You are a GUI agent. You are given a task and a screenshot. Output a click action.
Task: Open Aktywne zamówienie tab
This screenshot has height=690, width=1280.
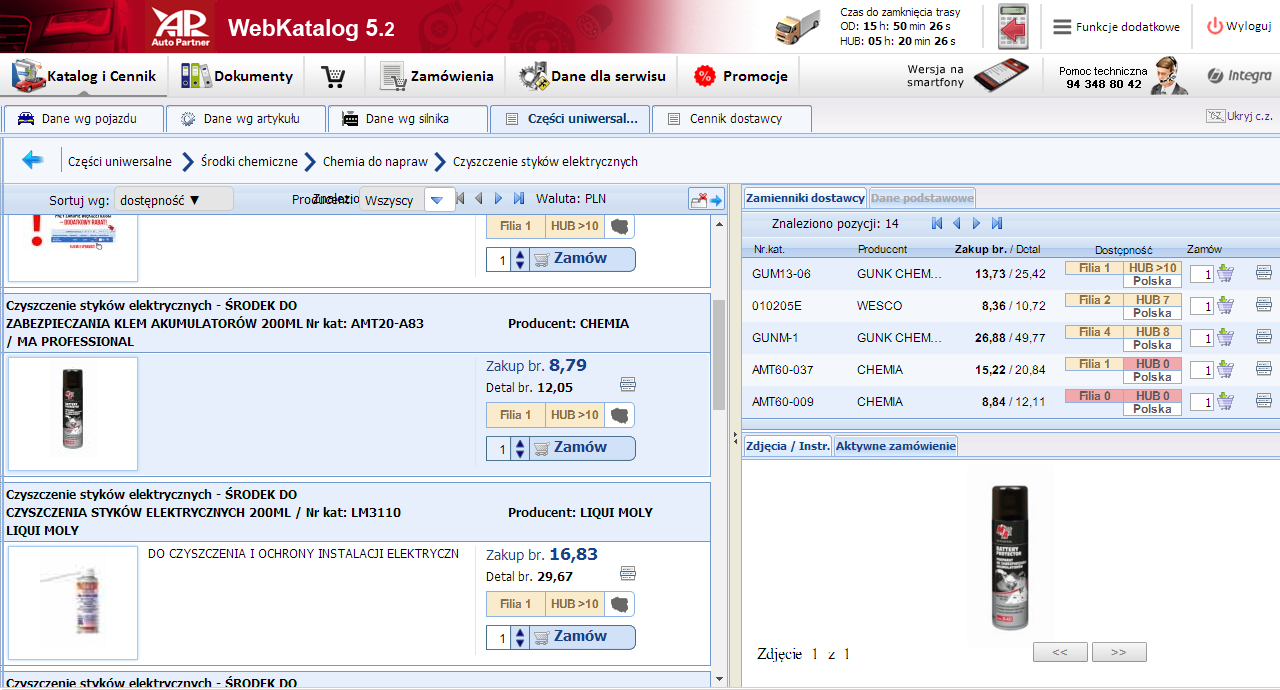click(896, 446)
